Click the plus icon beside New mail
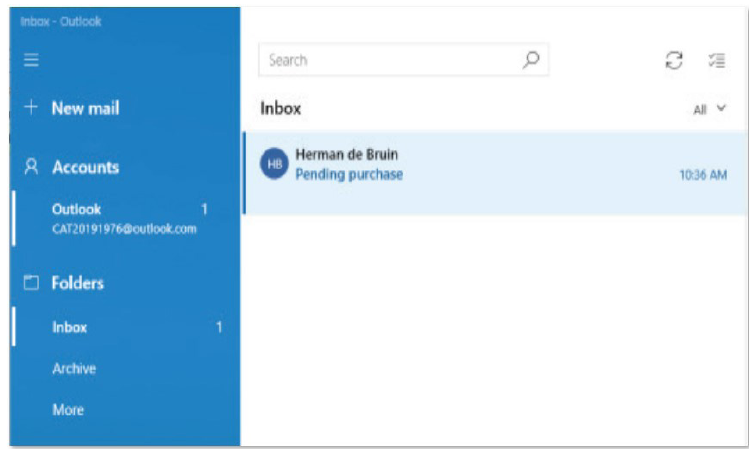 pos(31,107)
